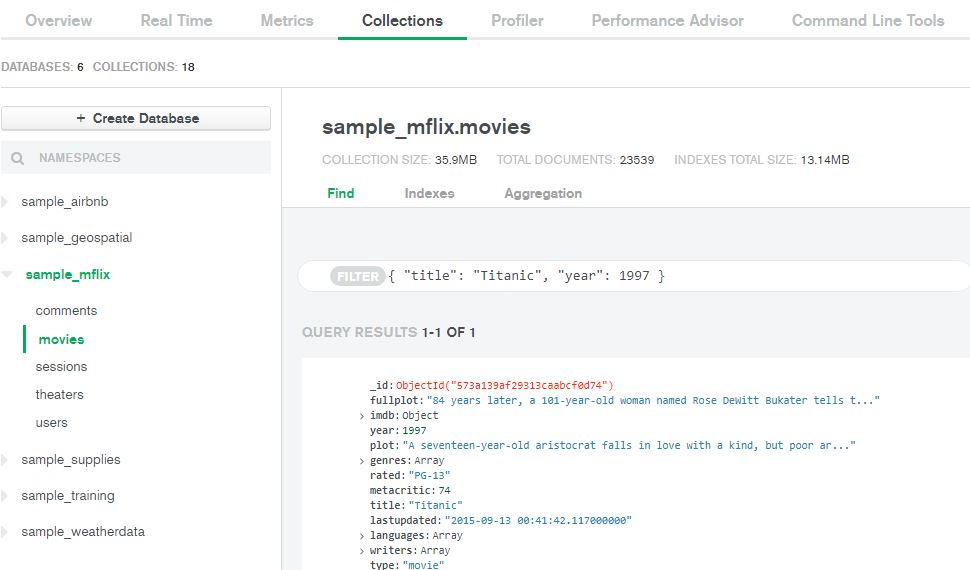Click the metacritic value 74

[x=444, y=491]
